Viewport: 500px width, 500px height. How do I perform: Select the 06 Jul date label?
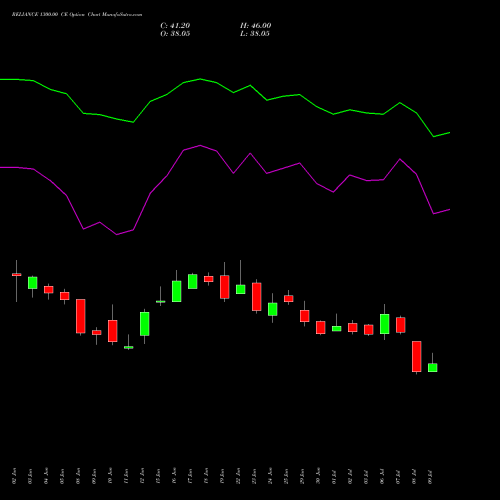pyautogui.click(x=382, y=476)
